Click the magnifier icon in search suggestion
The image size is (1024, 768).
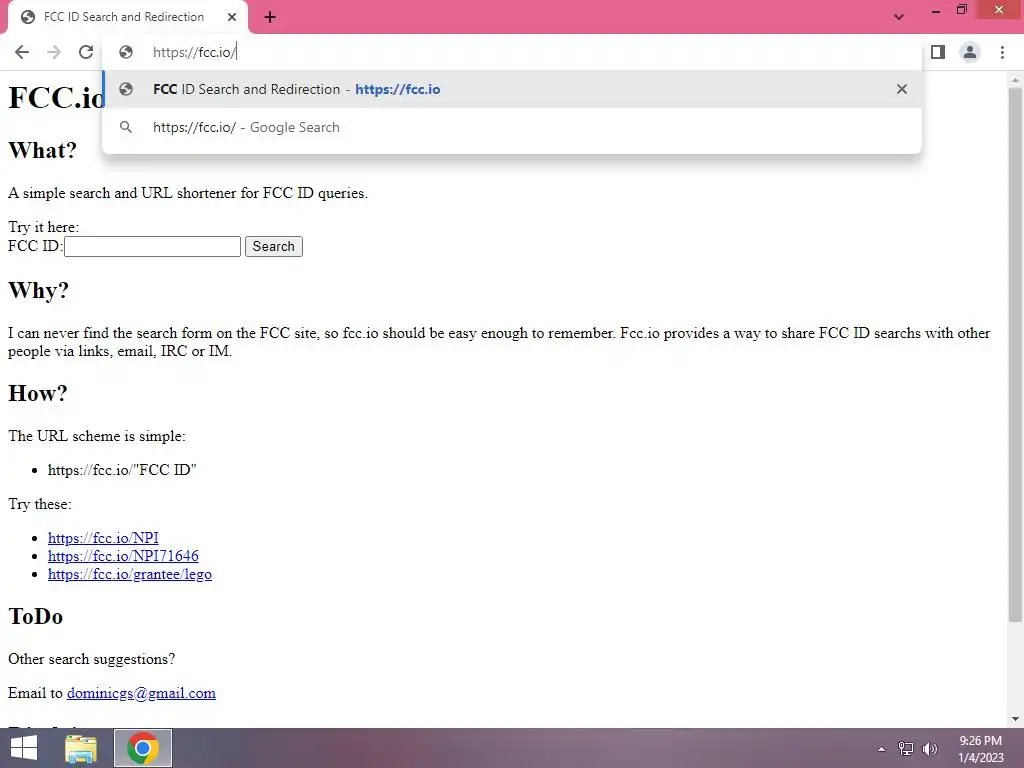[x=126, y=127]
